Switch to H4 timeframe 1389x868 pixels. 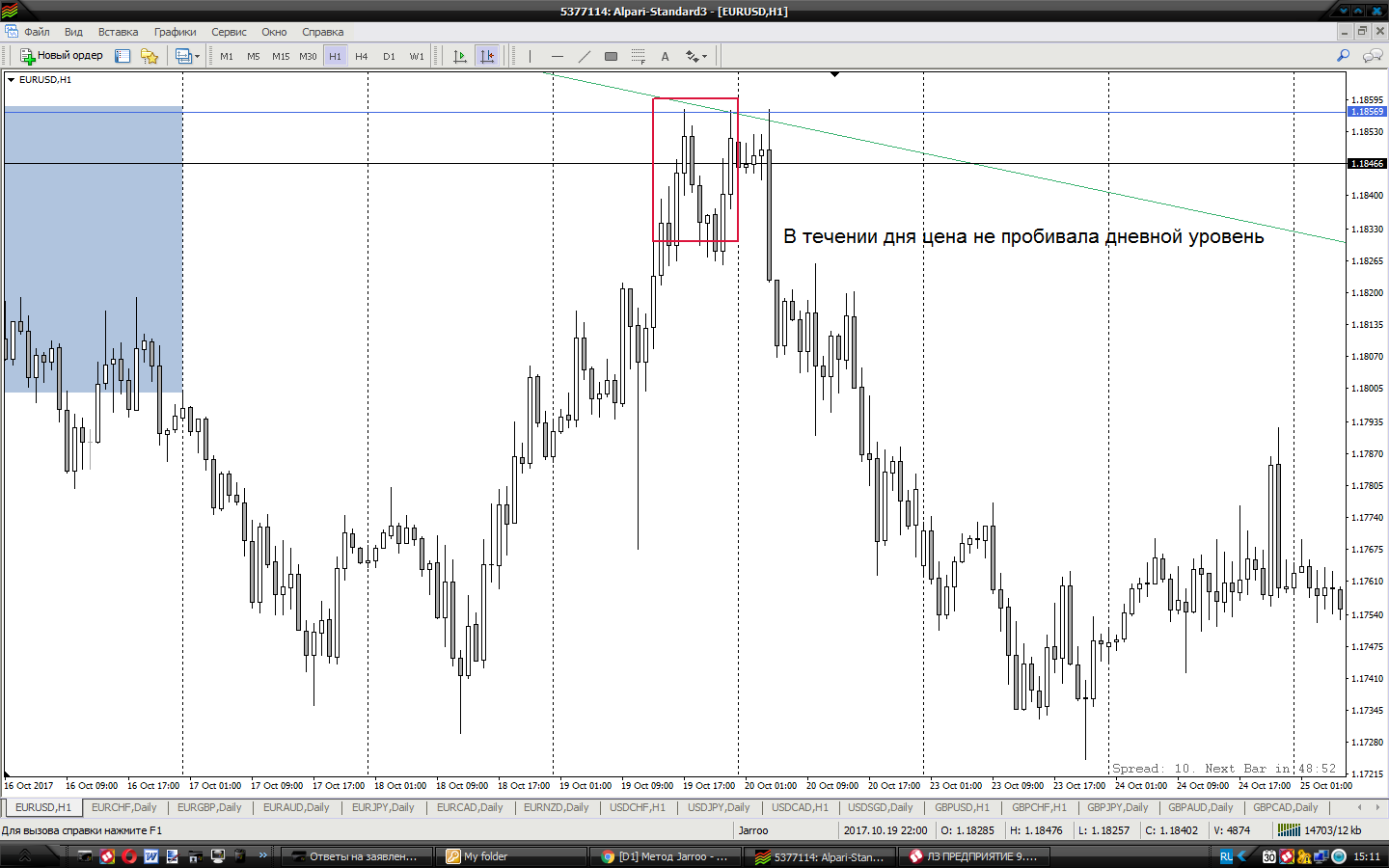coord(362,56)
